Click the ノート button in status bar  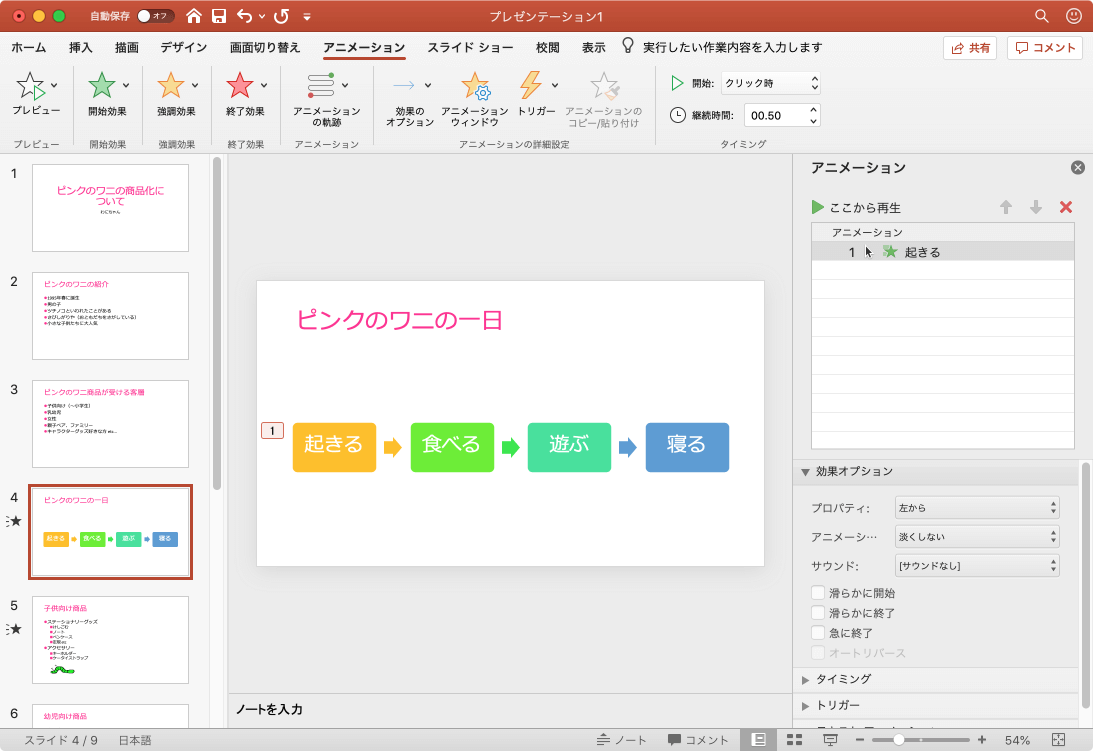pos(622,740)
